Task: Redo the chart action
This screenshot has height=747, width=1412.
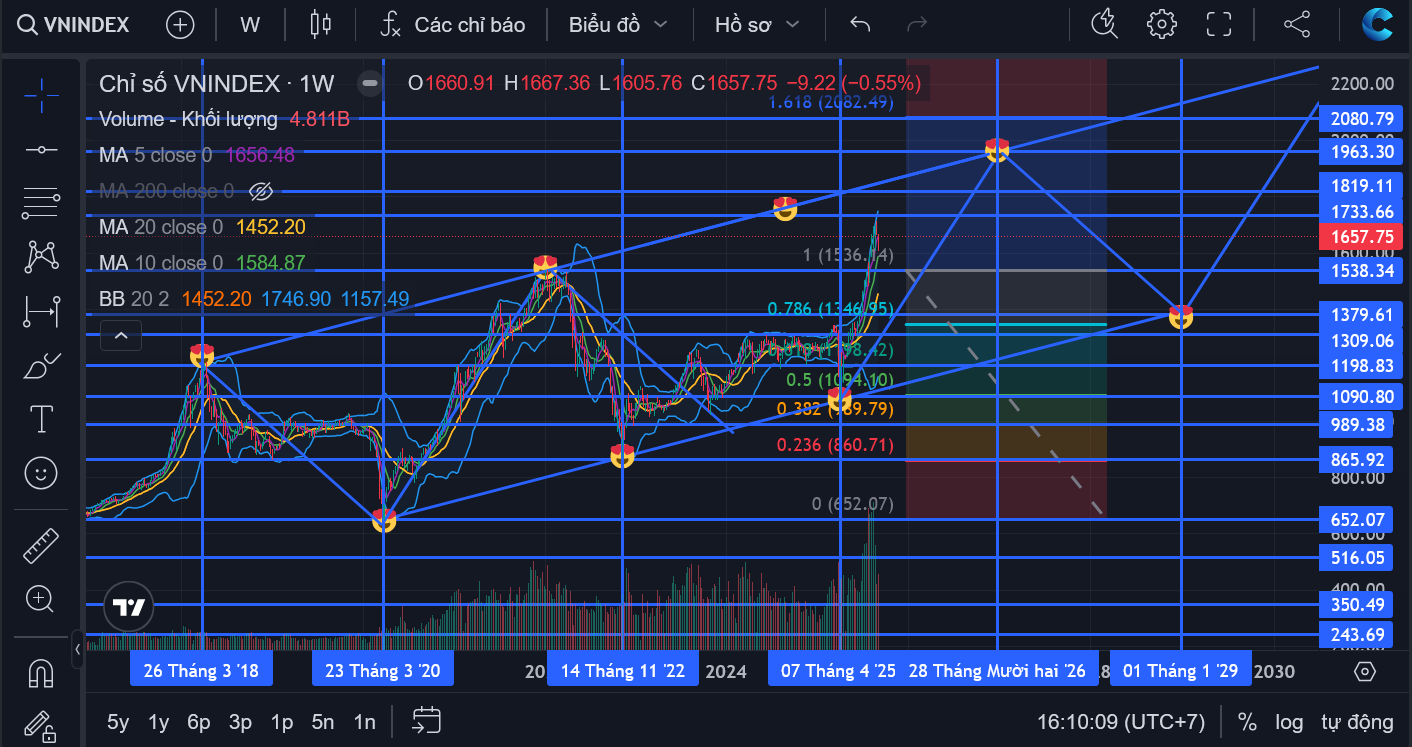Action: [916, 25]
